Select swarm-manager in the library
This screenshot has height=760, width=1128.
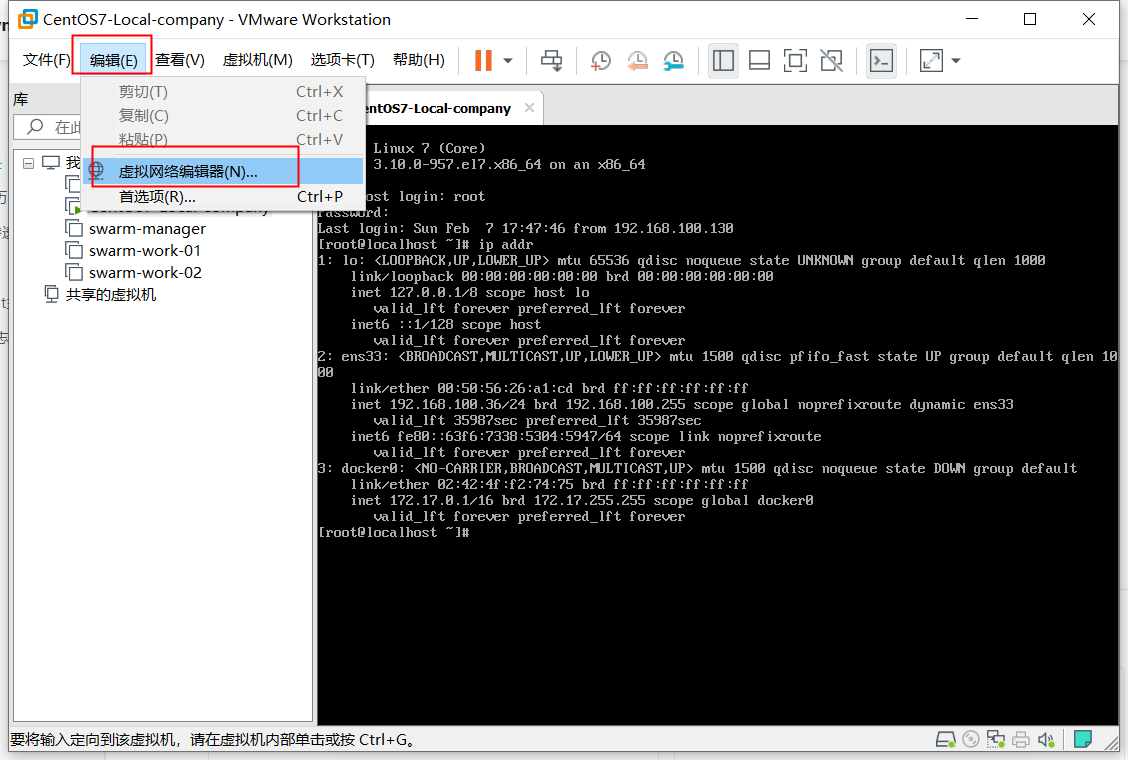click(147, 229)
